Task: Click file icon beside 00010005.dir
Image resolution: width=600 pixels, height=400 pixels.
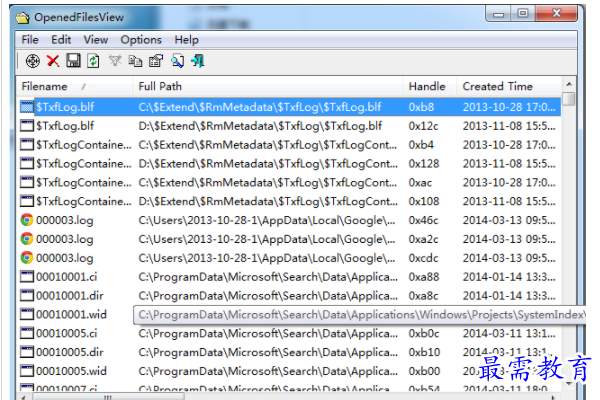Action: point(27,352)
